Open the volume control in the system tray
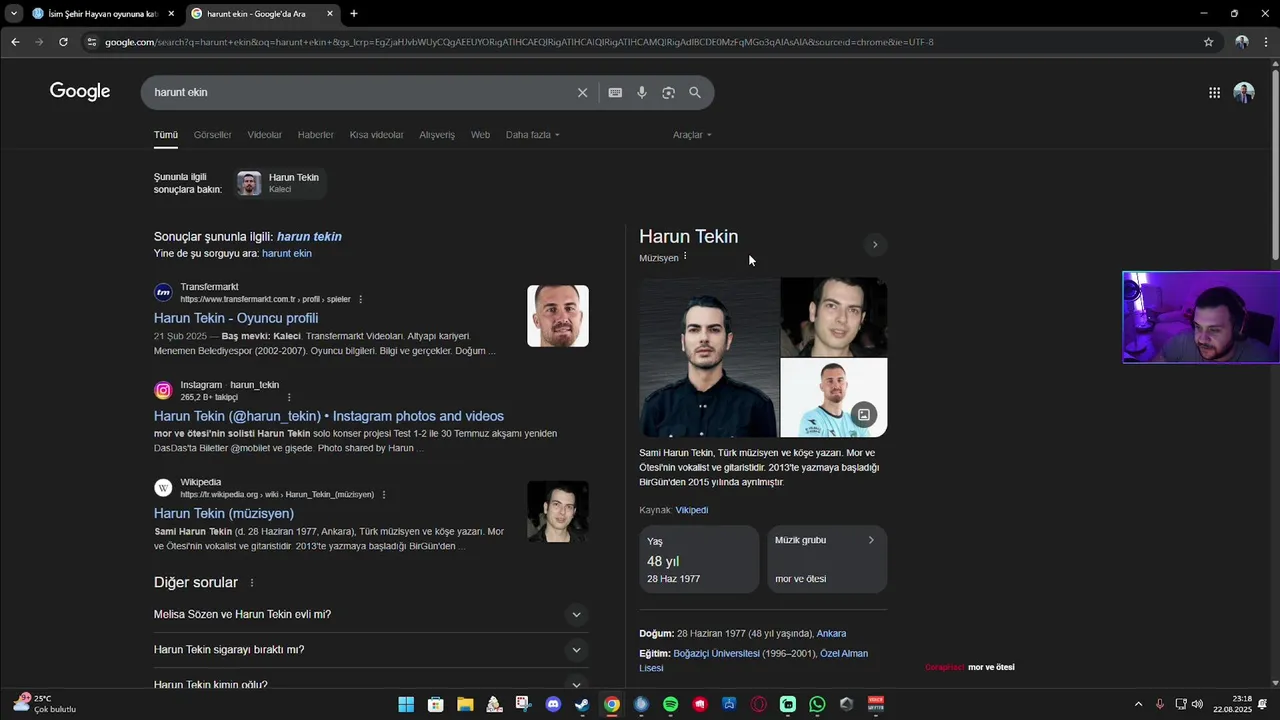The width and height of the screenshot is (1280, 720). (x=1197, y=704)
